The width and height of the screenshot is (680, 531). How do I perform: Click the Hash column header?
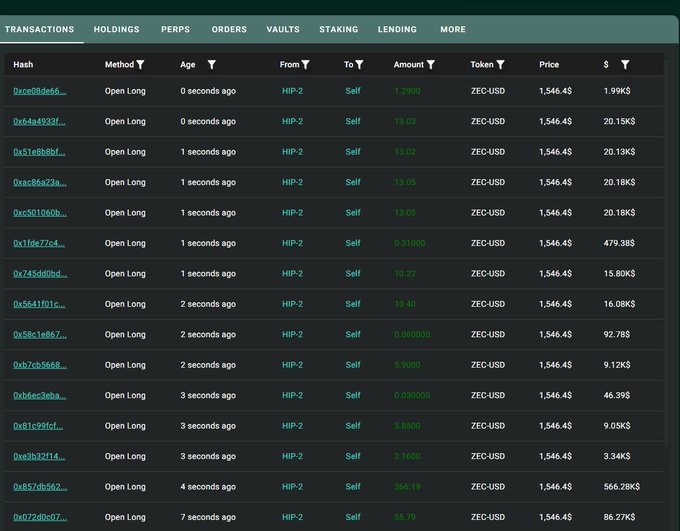coord(23,65)
